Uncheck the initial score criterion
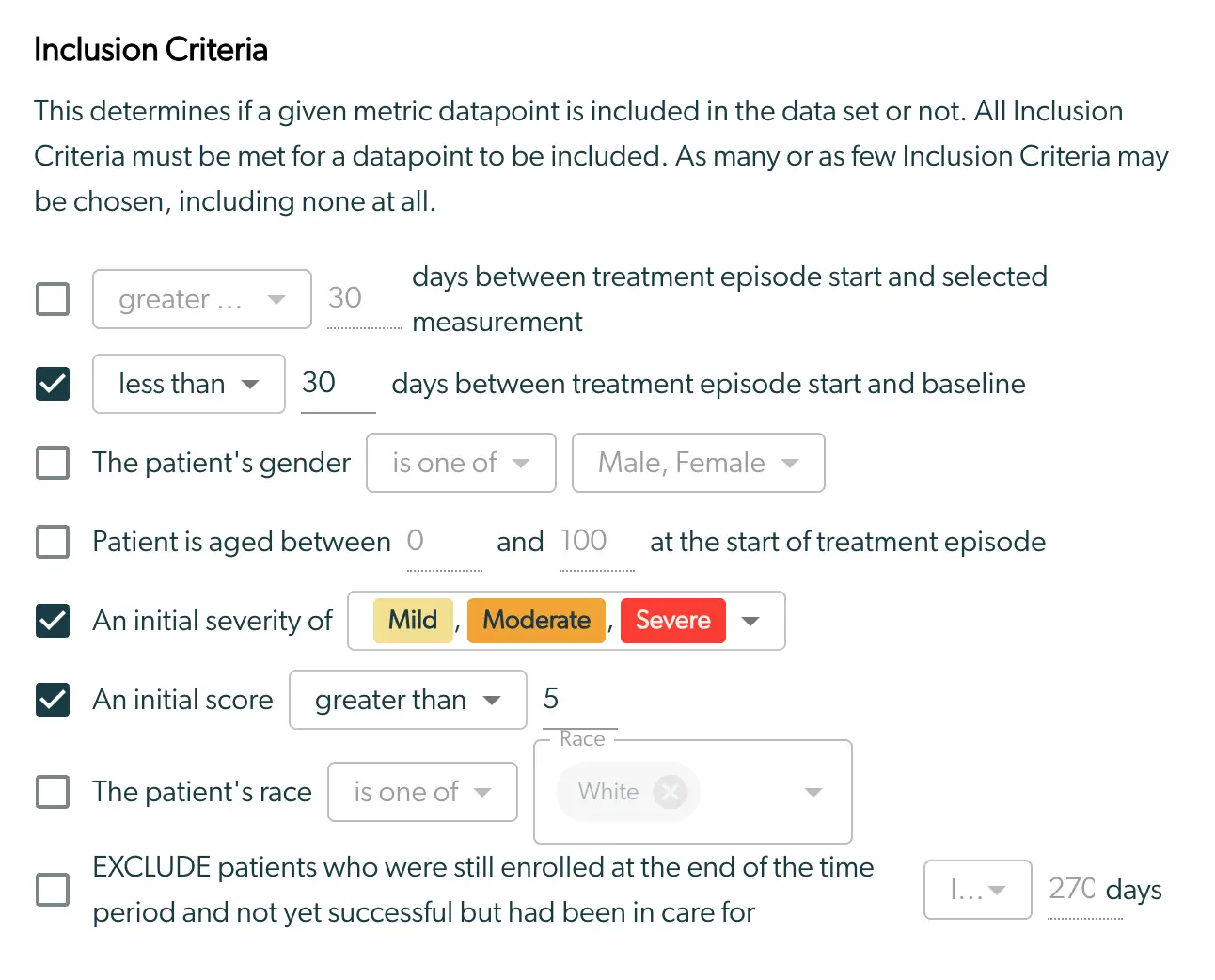 coord(52,700)
